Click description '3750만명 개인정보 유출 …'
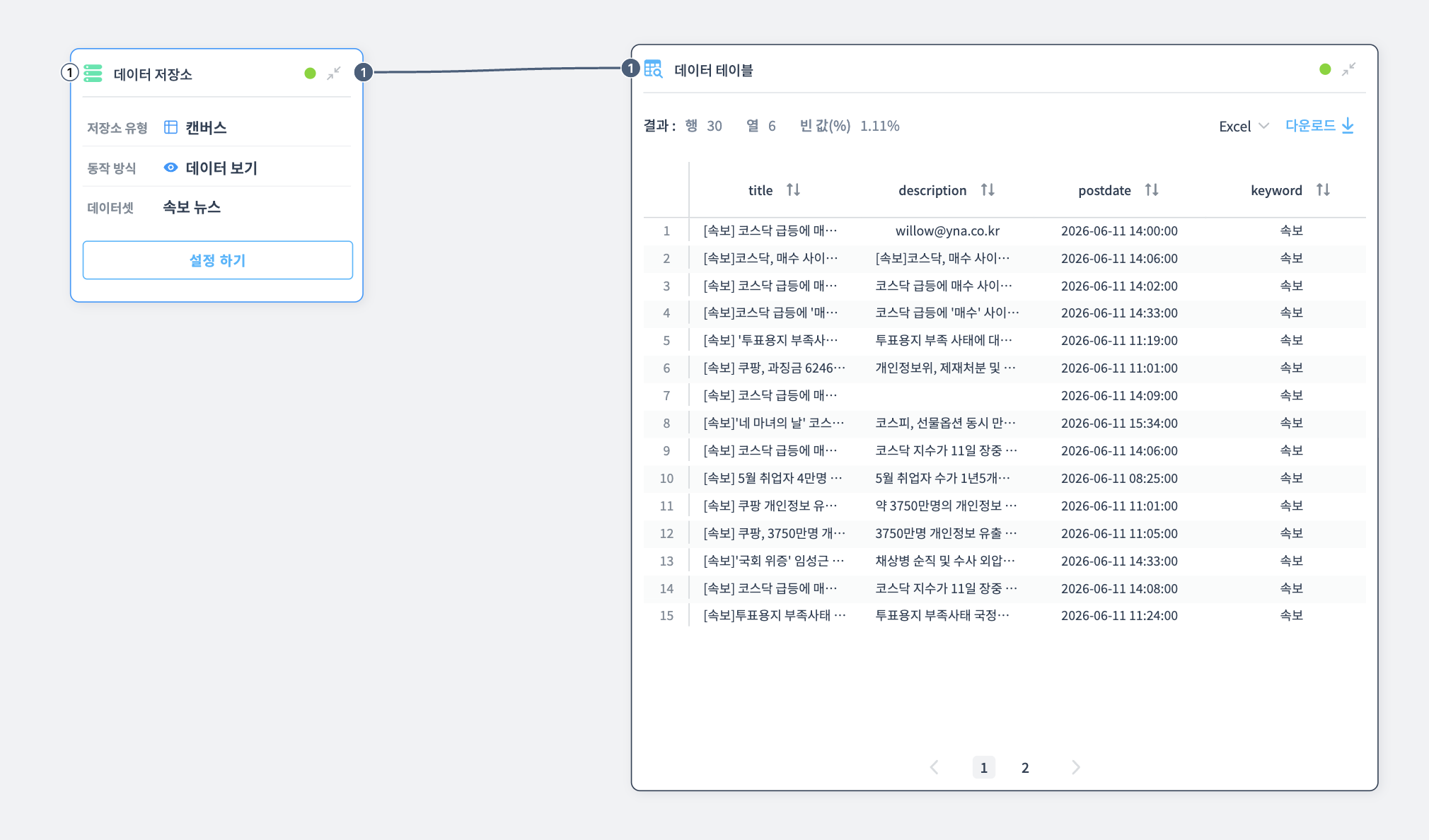Viewport: 1429px width, 840px height. pos(946,533)
